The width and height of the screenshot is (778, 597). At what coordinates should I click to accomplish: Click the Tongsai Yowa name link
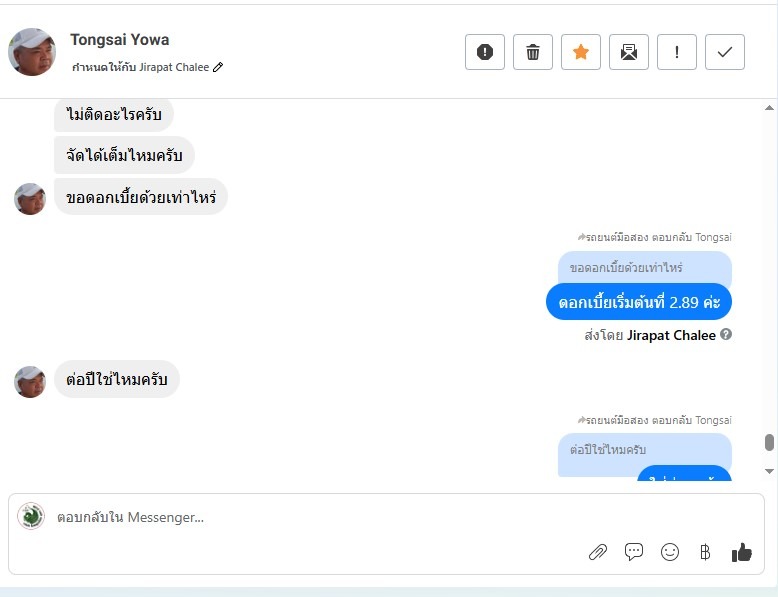pos(120,40)
